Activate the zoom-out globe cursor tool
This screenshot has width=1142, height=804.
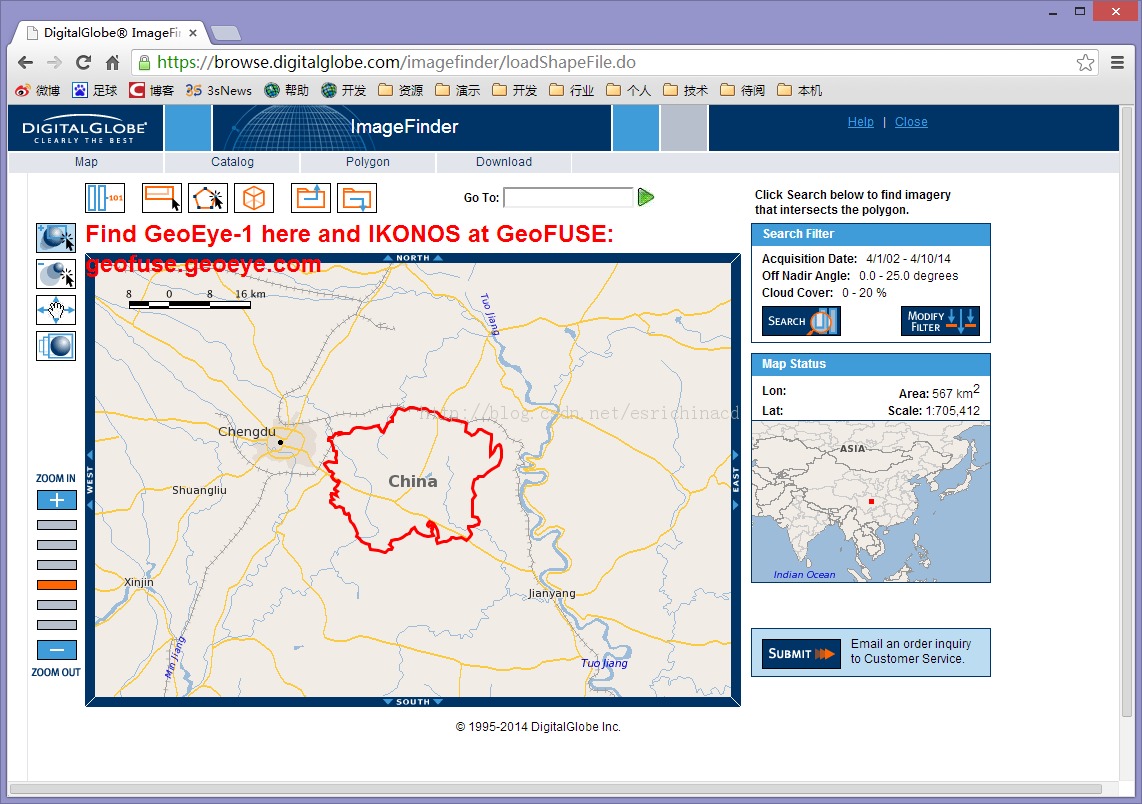(x=56, y=274)
